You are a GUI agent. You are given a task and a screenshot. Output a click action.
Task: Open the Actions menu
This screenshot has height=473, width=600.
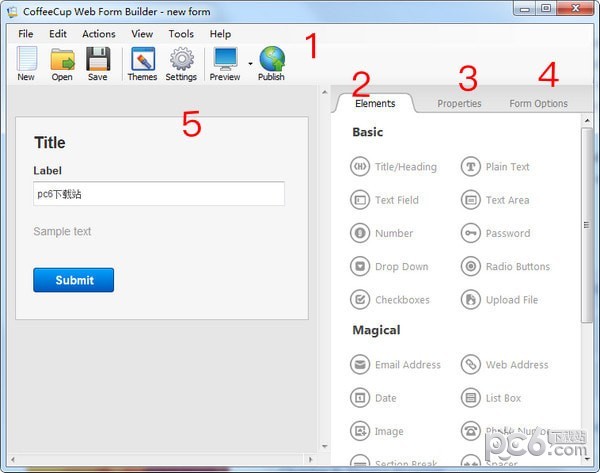tap(99, 34)
